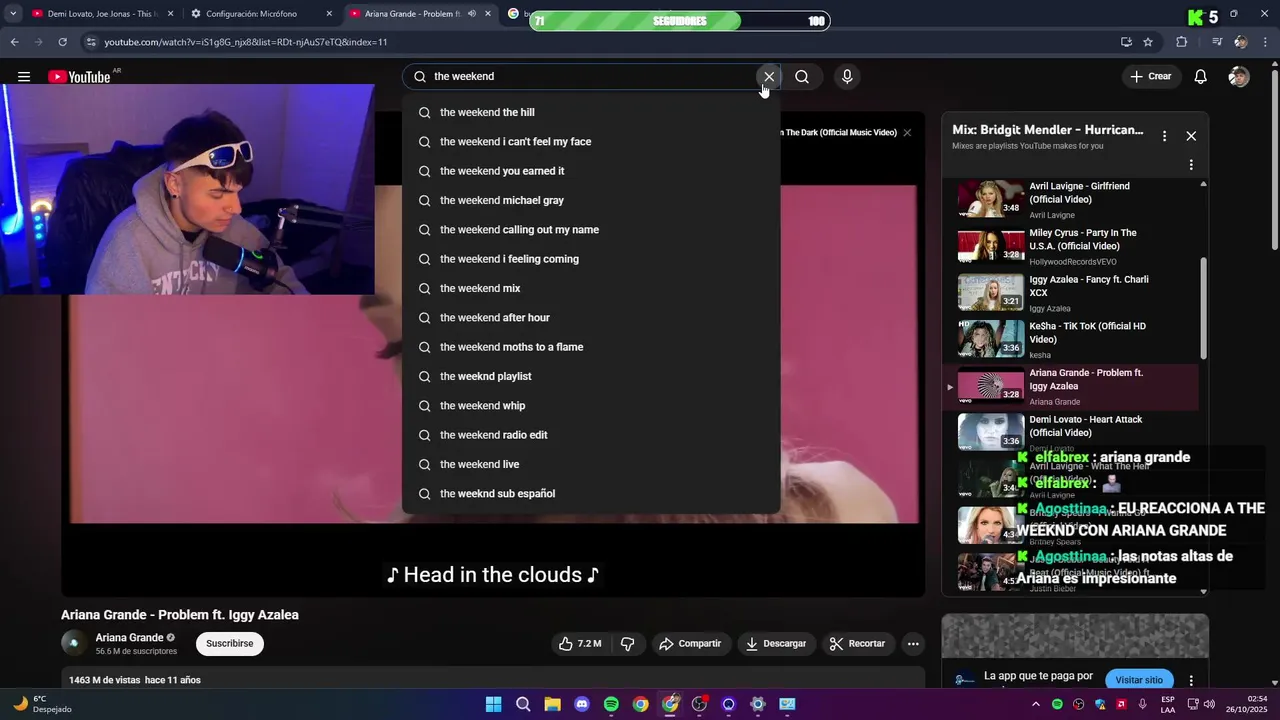Choose suggestion 'the weekend you earned it'
This screenshot has height=720, width=1280.
pos(591,171)
